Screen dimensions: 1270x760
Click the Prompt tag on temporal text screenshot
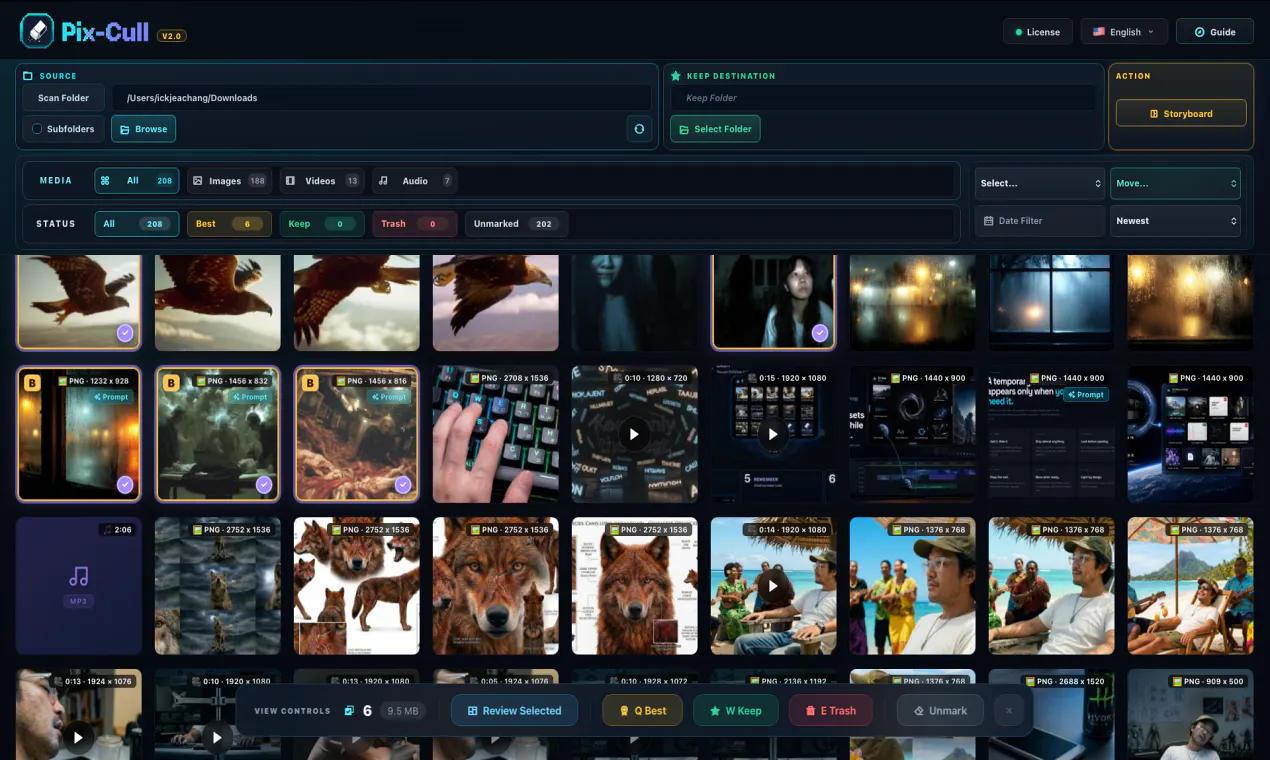click(x=1085, y=395)
